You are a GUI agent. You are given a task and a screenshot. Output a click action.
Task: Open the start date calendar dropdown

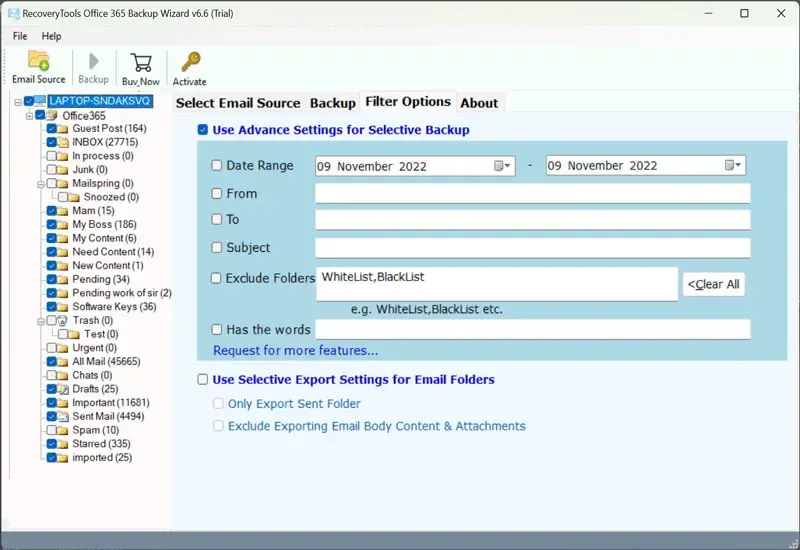click(501, 166)
